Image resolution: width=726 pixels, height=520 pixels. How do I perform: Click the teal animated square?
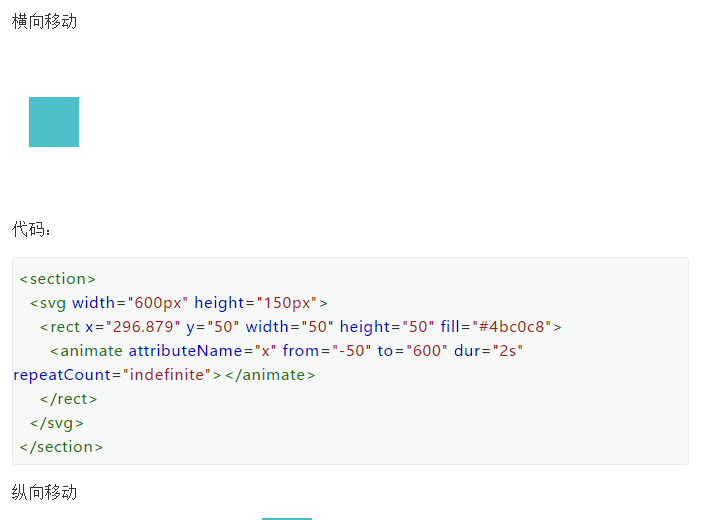pos(54,122)
